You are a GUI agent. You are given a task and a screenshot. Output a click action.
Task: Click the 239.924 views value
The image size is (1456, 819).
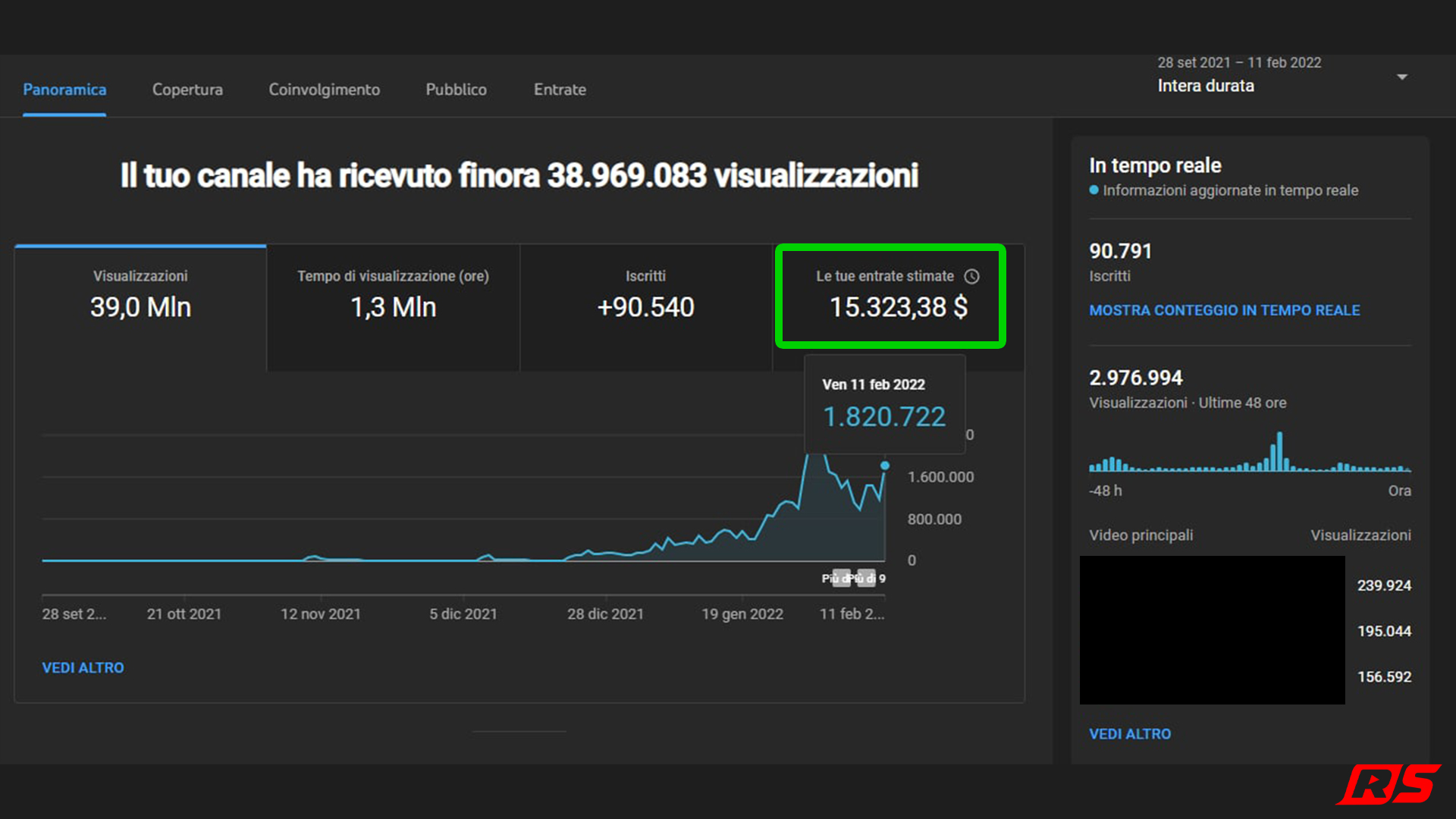(x=1384, y=585)
